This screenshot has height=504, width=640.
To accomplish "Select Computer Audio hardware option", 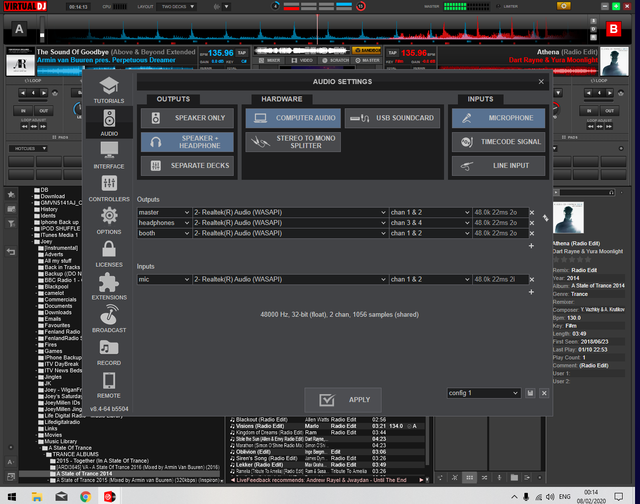I will pyautogui.click(x=293, y=118).
